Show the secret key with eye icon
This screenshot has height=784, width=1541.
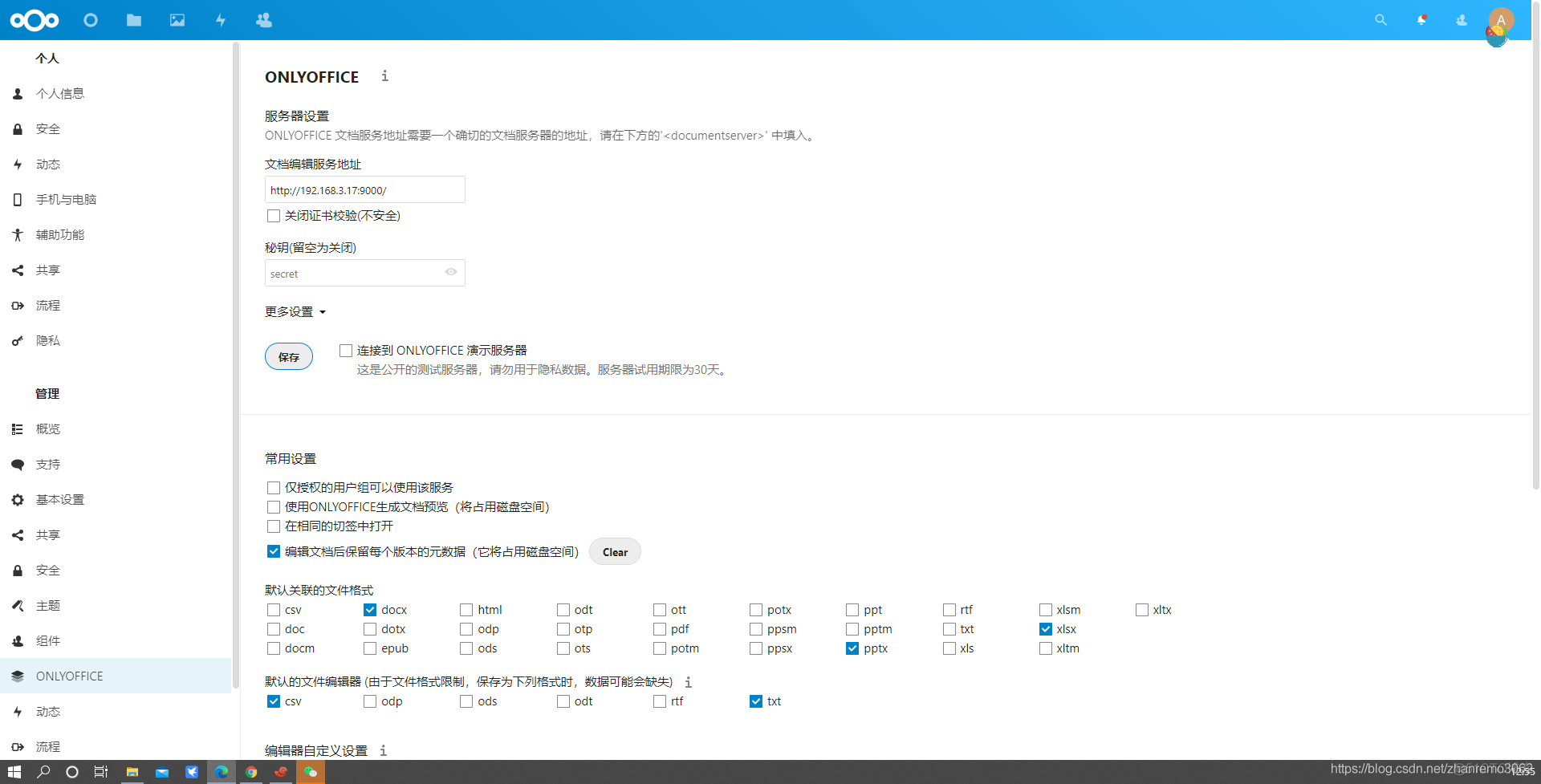(451, 272)
